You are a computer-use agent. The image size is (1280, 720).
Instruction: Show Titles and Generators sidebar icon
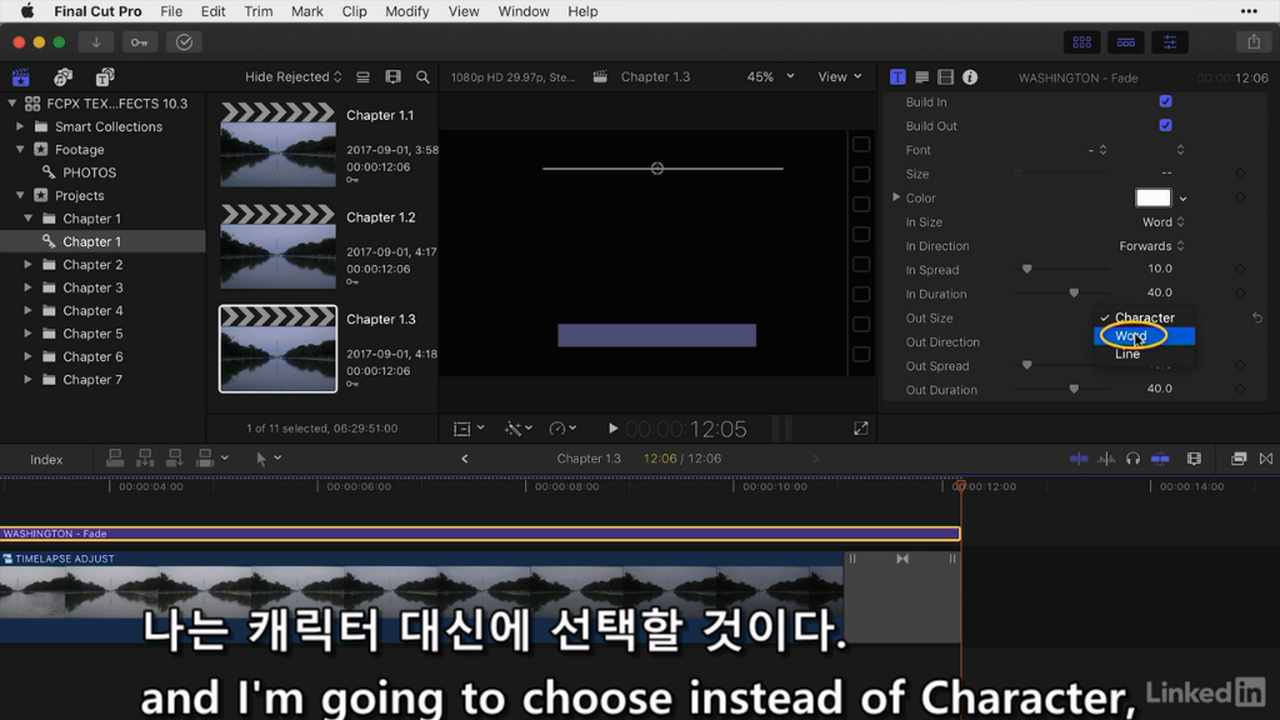point(105,77)
